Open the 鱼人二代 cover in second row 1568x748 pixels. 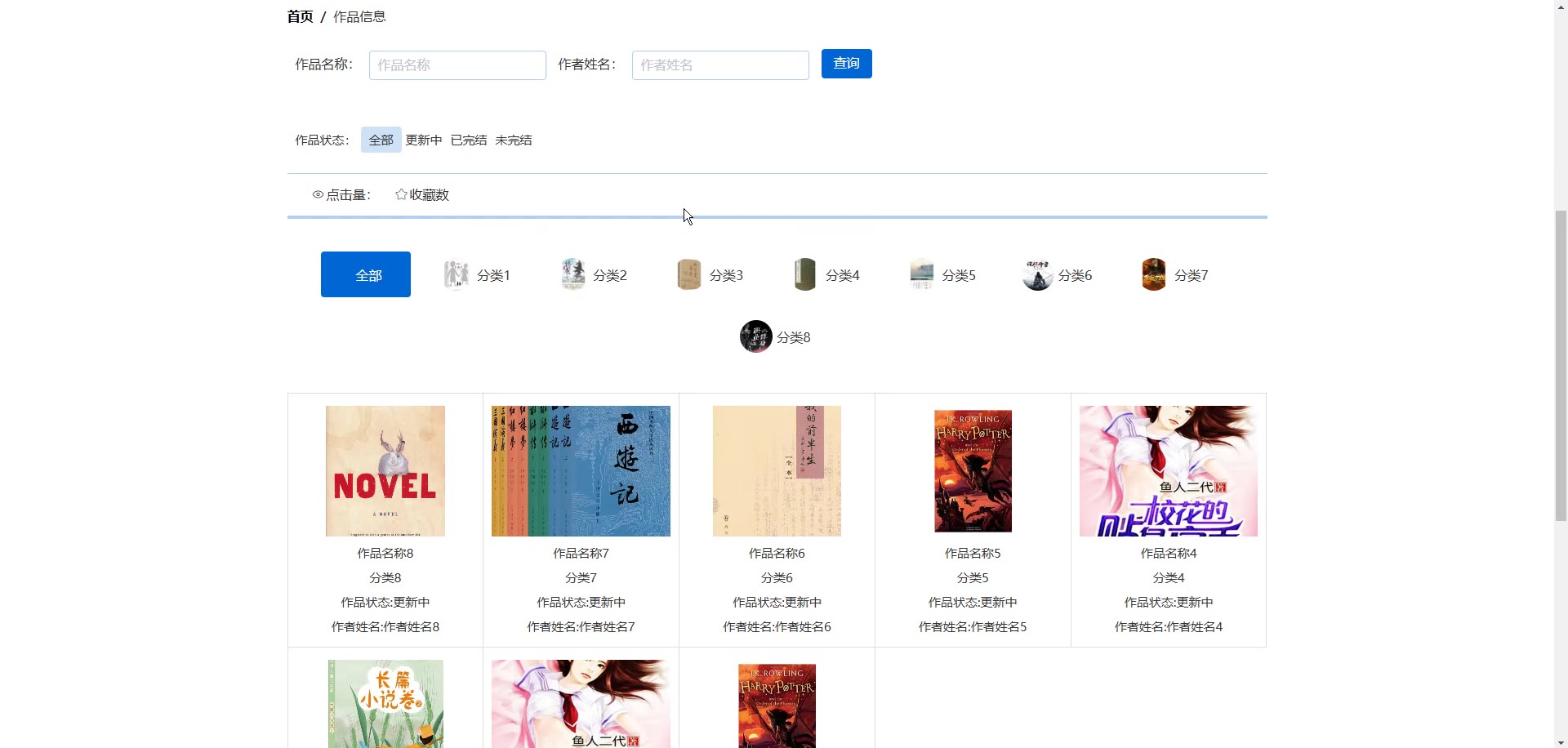[581, 704]
